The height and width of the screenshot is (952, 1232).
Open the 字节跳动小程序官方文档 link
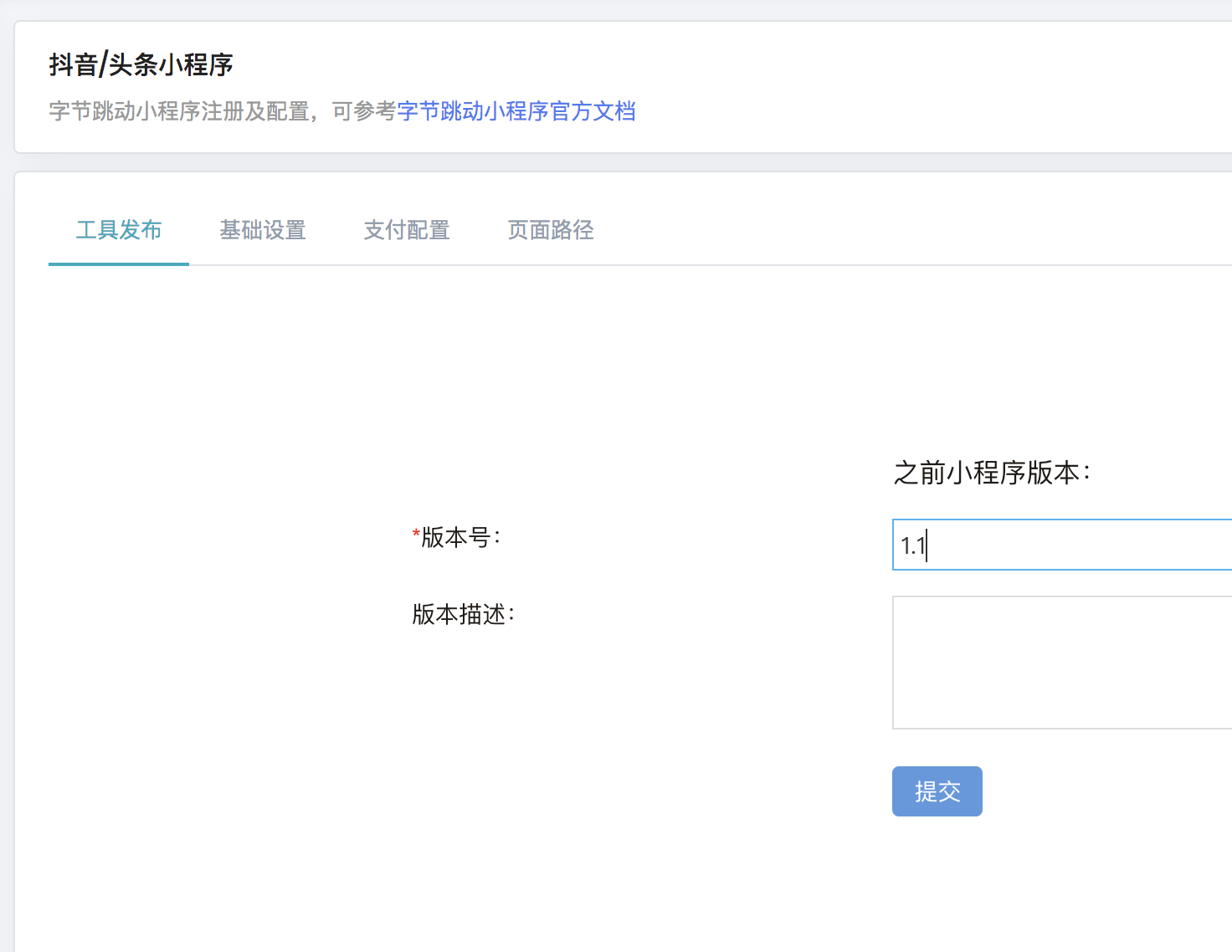(516, 111)
